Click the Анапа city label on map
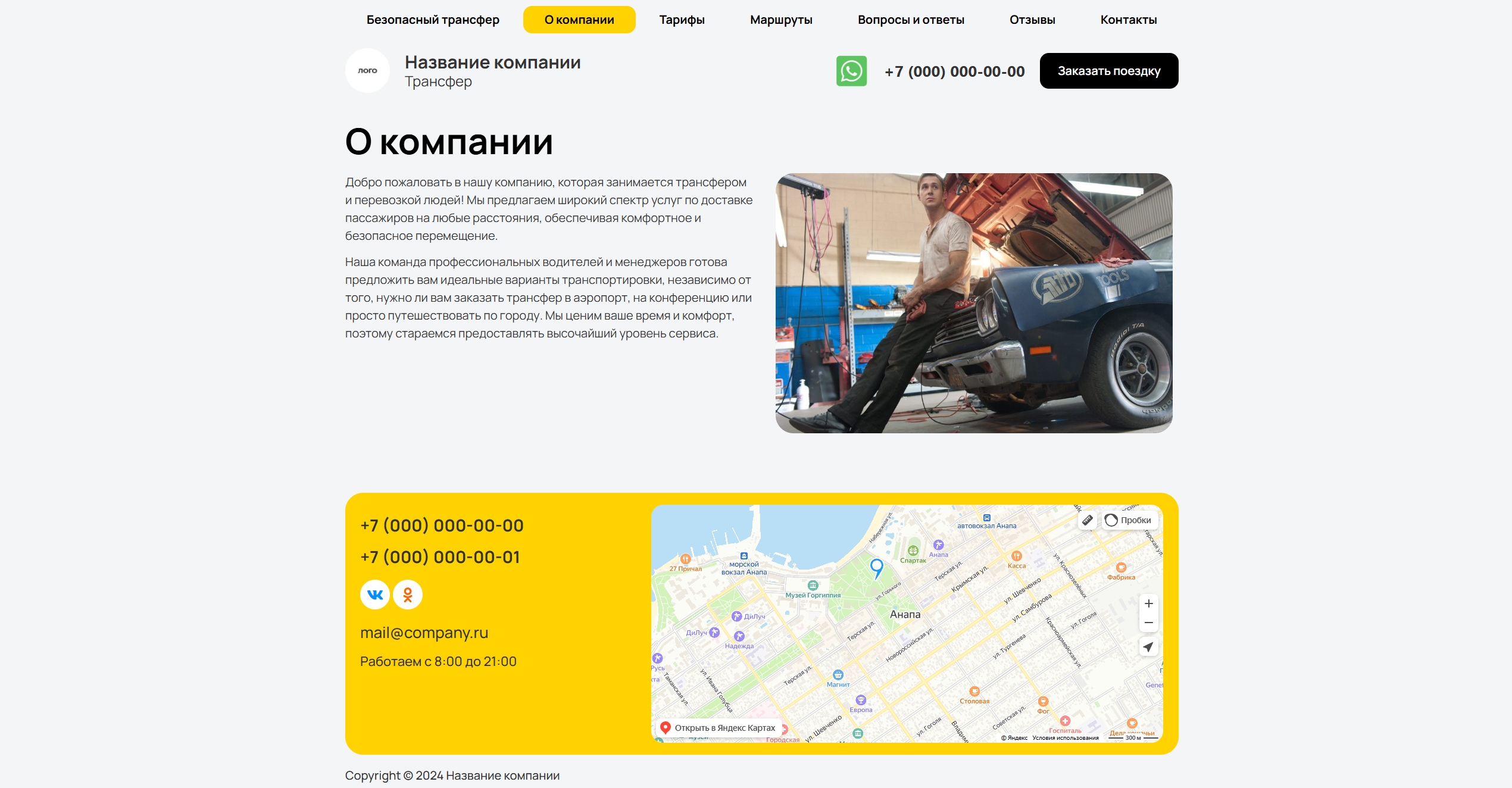Image resolution: width=1512 pixels, height=788 pixels. 905,615
